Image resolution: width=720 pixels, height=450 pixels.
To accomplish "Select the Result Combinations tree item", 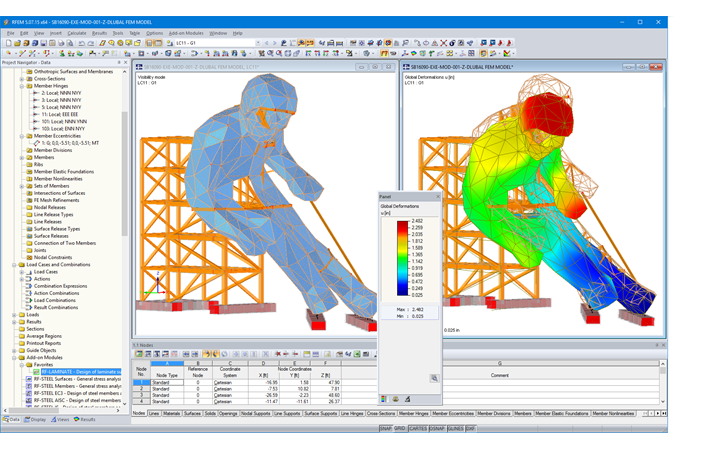I will coord(56,308).
